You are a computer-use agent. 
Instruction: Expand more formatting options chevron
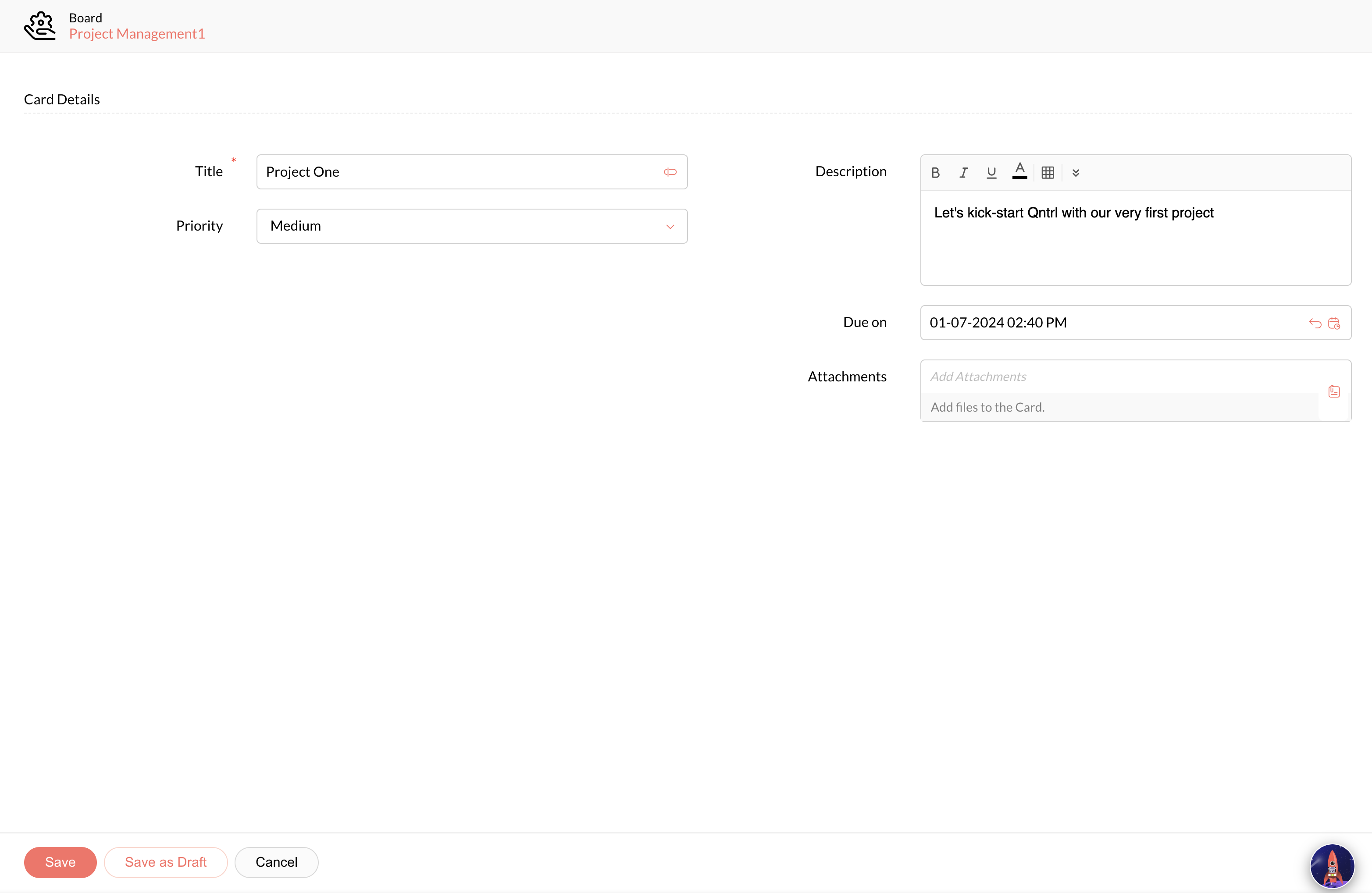click(1075, 172)
